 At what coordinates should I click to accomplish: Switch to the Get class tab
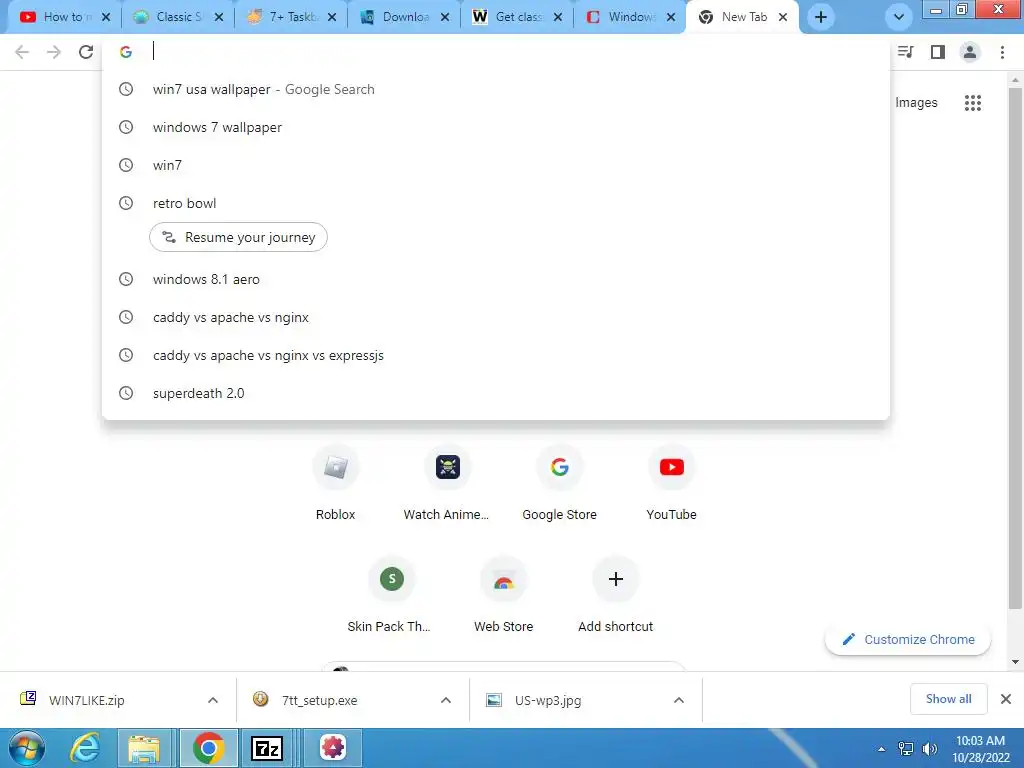pos(517,18)
